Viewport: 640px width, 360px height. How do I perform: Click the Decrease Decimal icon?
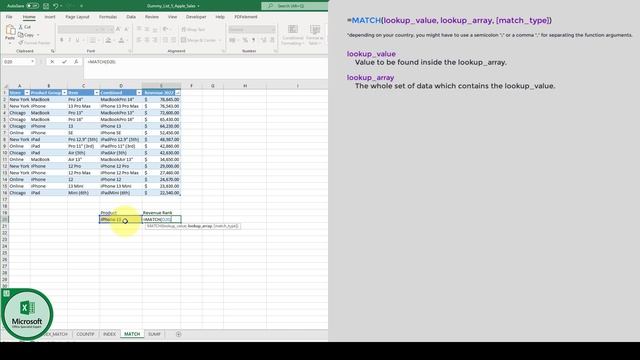(272, 40)
